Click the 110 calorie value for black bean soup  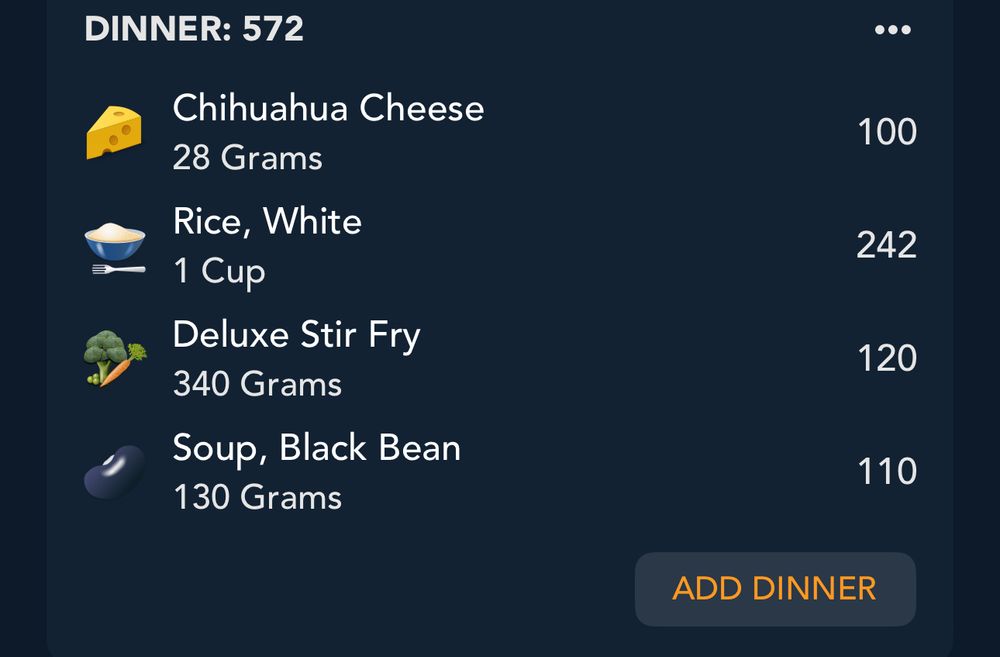(x=886, y=470)
